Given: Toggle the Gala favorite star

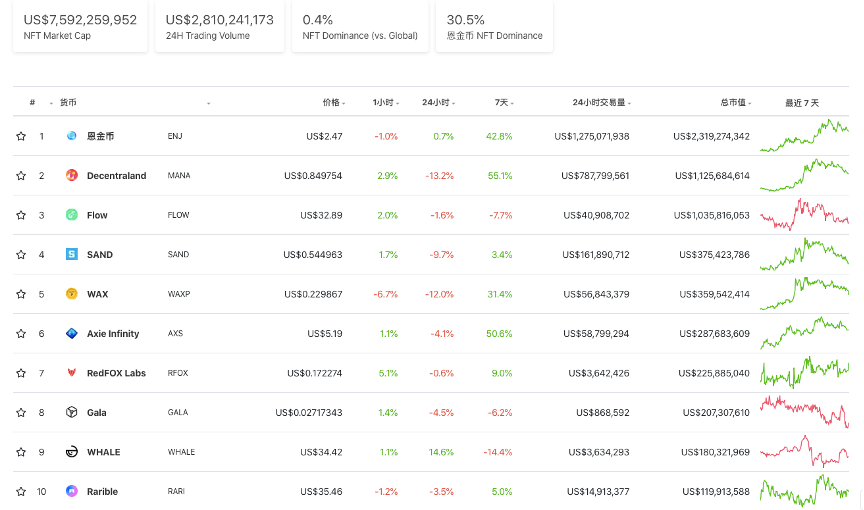Looking at the screenshot, I should (21, 413).
